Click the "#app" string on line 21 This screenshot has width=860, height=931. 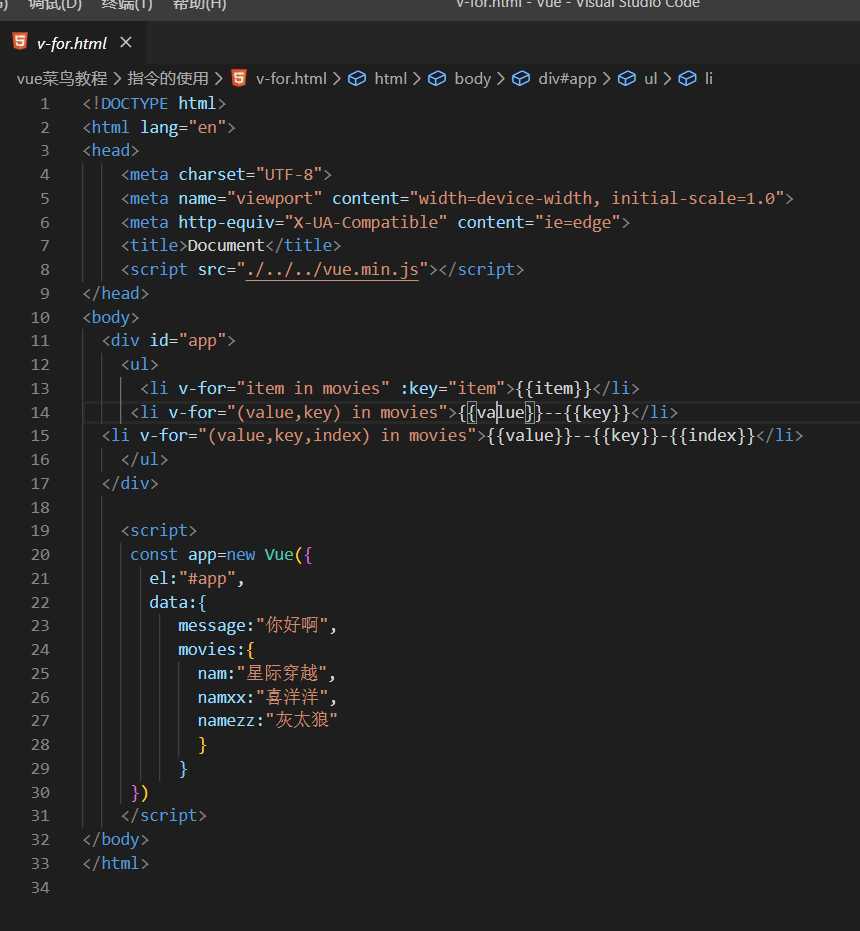207,578
